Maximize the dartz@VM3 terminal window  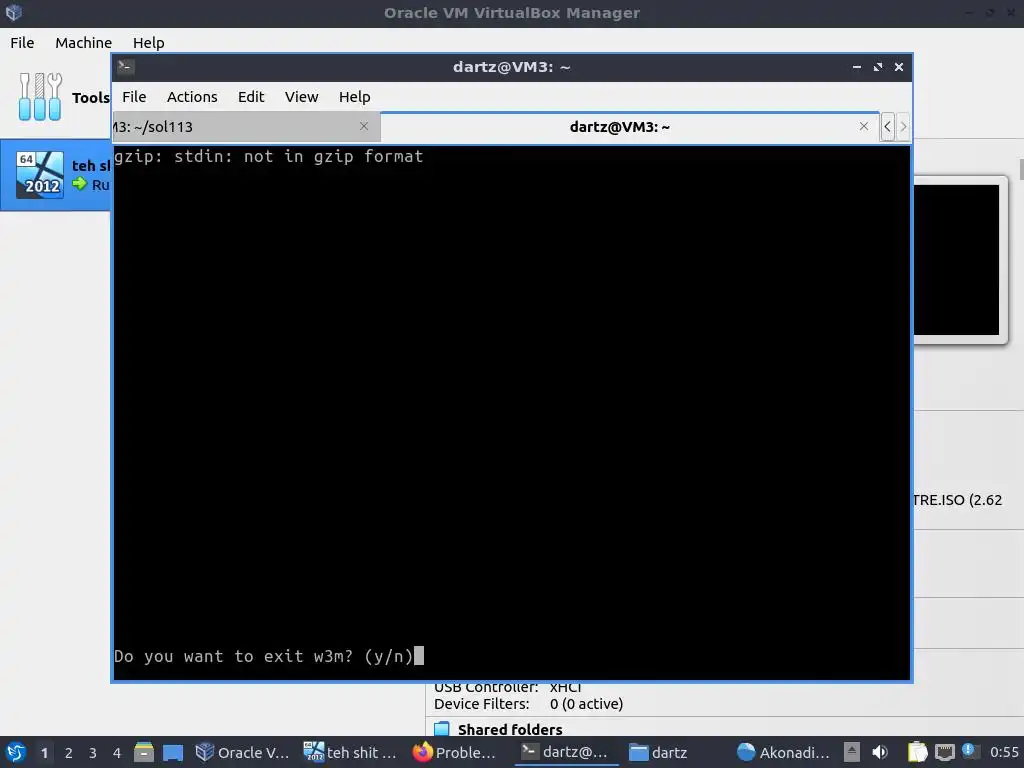878,67
